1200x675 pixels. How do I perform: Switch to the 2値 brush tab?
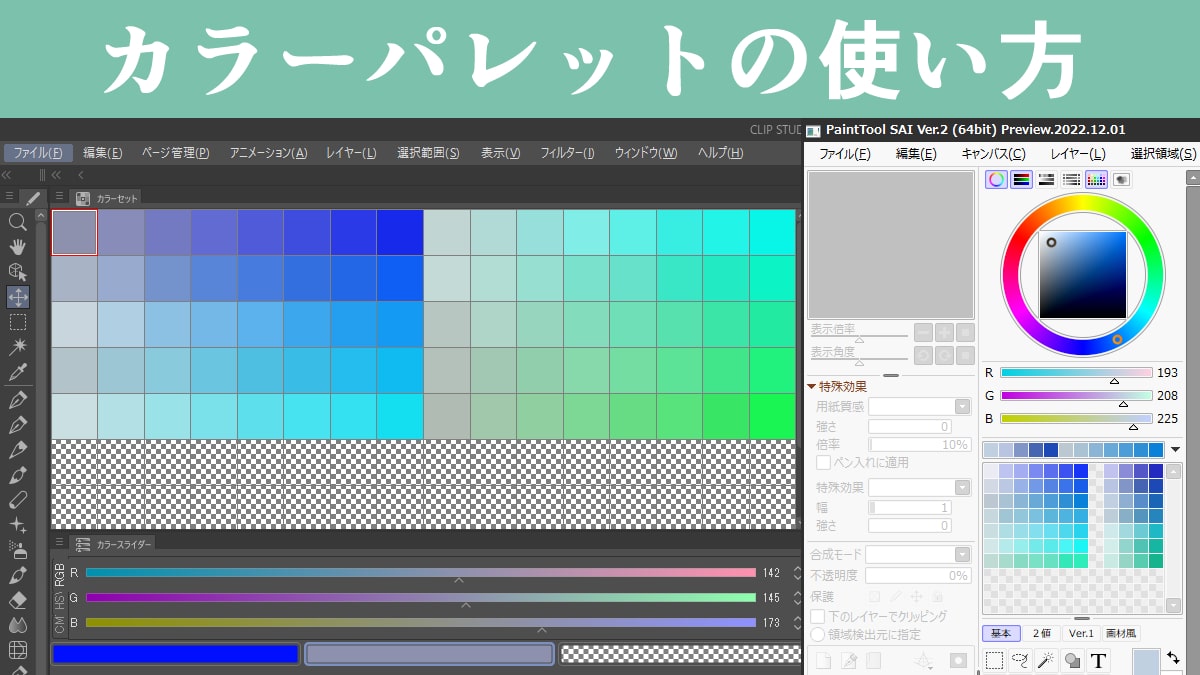coord(1042,633)
